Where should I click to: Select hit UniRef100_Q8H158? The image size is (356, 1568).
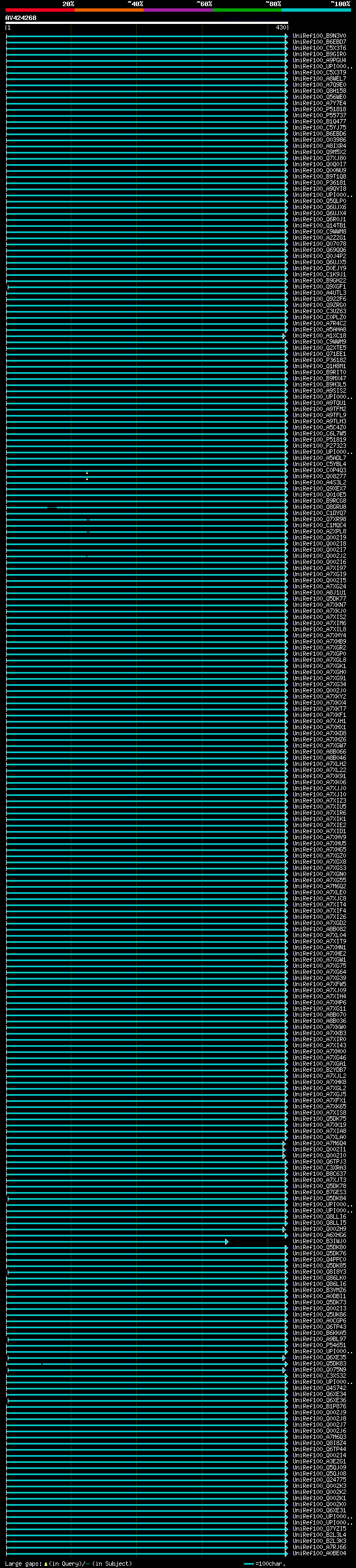tap(319, 91)
